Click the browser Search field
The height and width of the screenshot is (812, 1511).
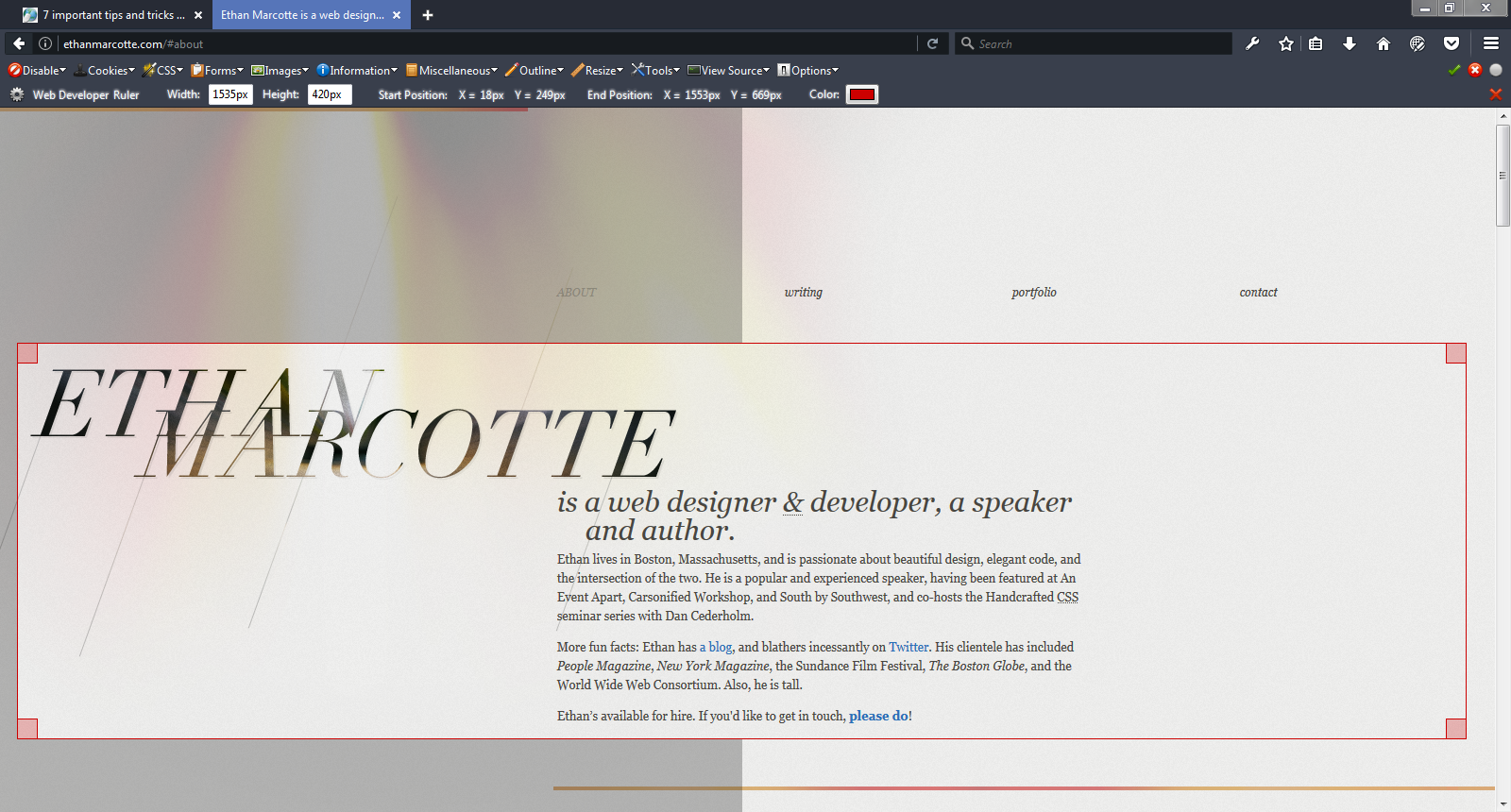tap(1094, 43)
